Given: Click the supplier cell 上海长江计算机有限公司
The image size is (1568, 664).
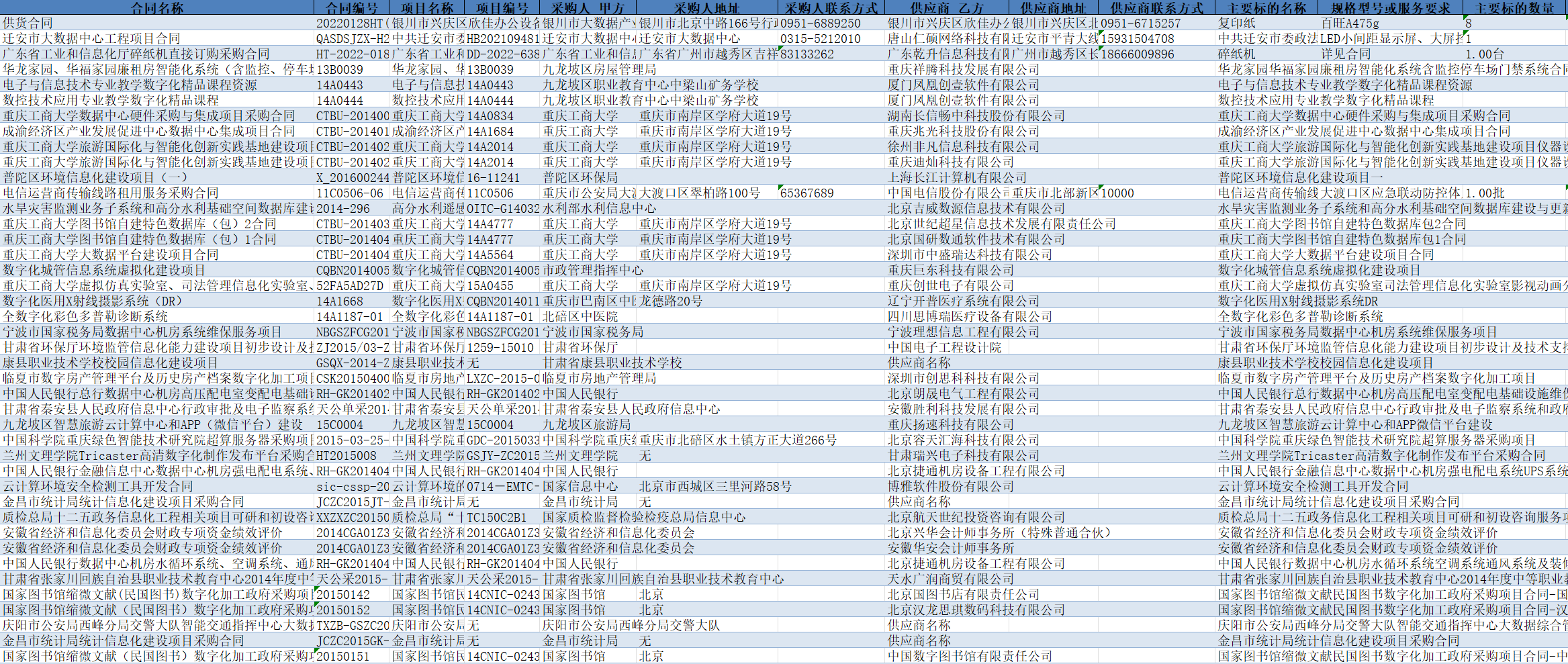Looking at the screenshot, I should [x=957, y=178].
